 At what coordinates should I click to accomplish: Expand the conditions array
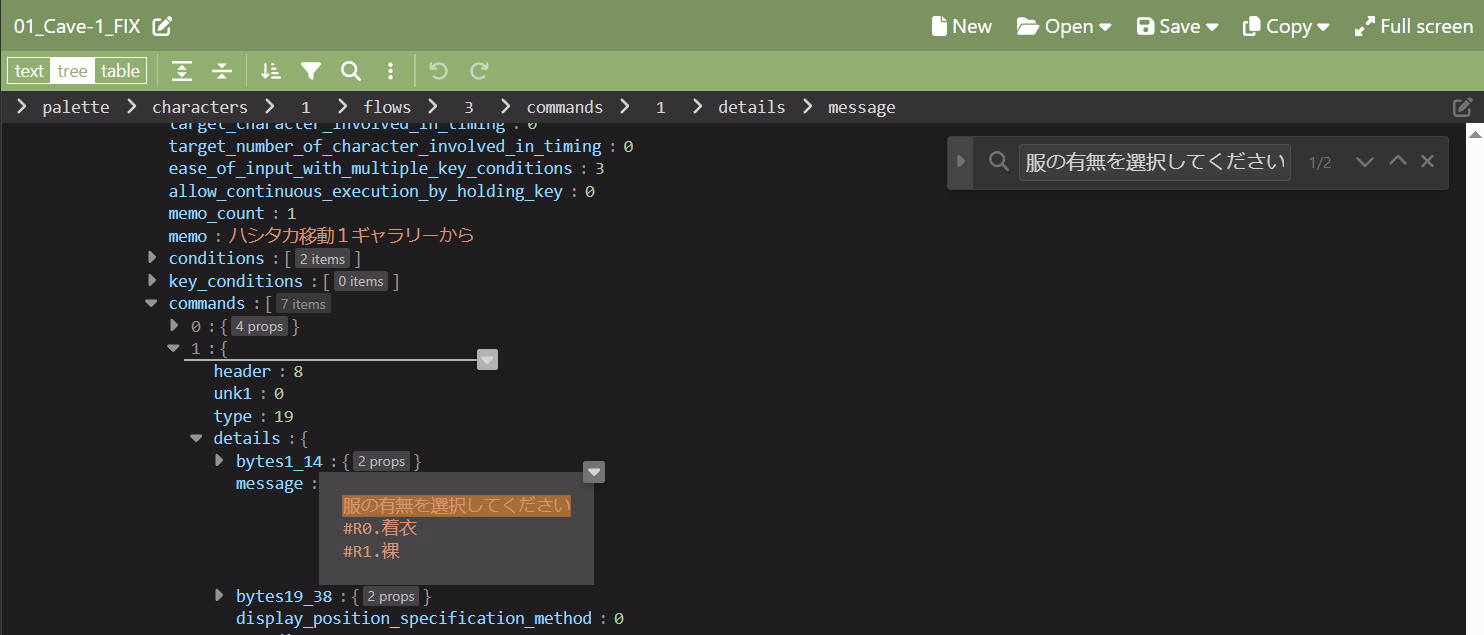pyautogui.click(x=152, y=258)
